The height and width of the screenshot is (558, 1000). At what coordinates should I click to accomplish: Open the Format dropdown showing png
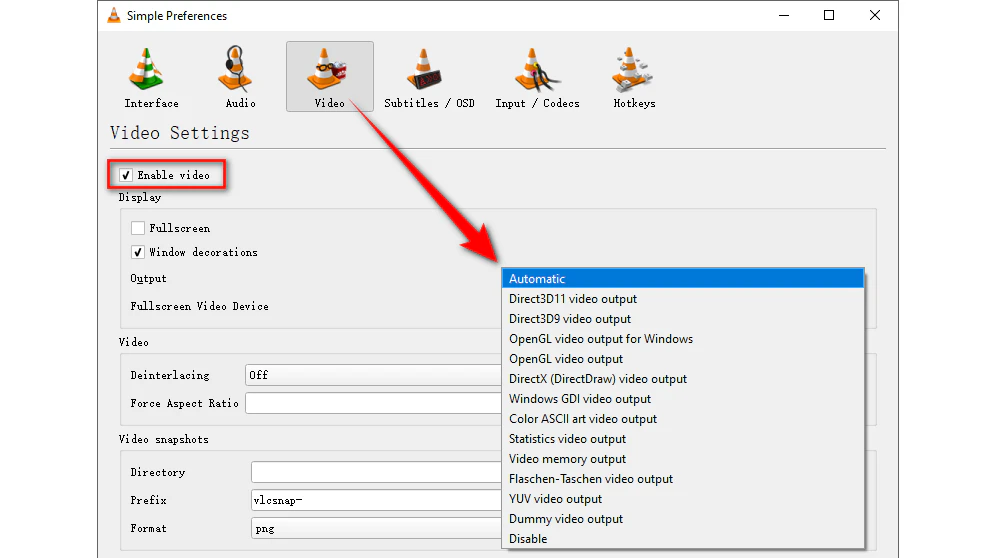tap(376, 528)
